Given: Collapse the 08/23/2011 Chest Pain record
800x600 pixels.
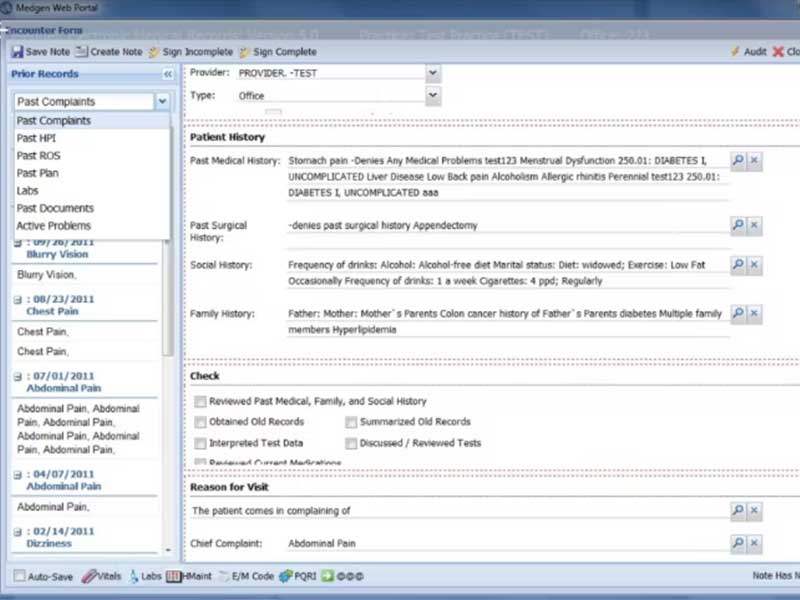Looking at the screenshot, I should click(x=18, y=299).
